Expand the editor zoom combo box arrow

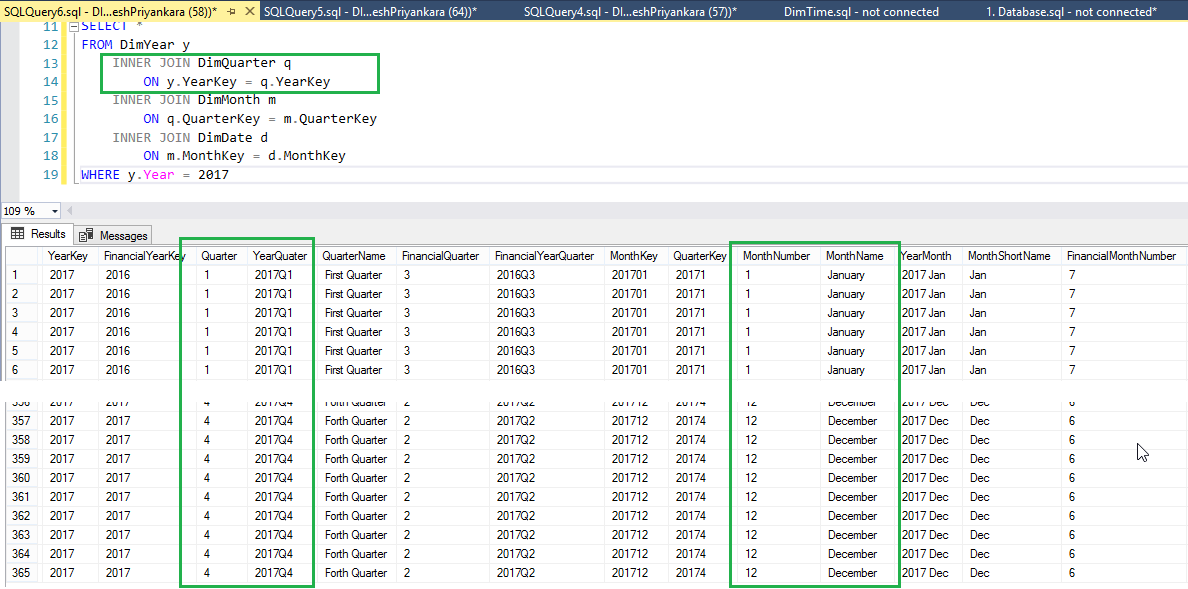tap(54, 211)
